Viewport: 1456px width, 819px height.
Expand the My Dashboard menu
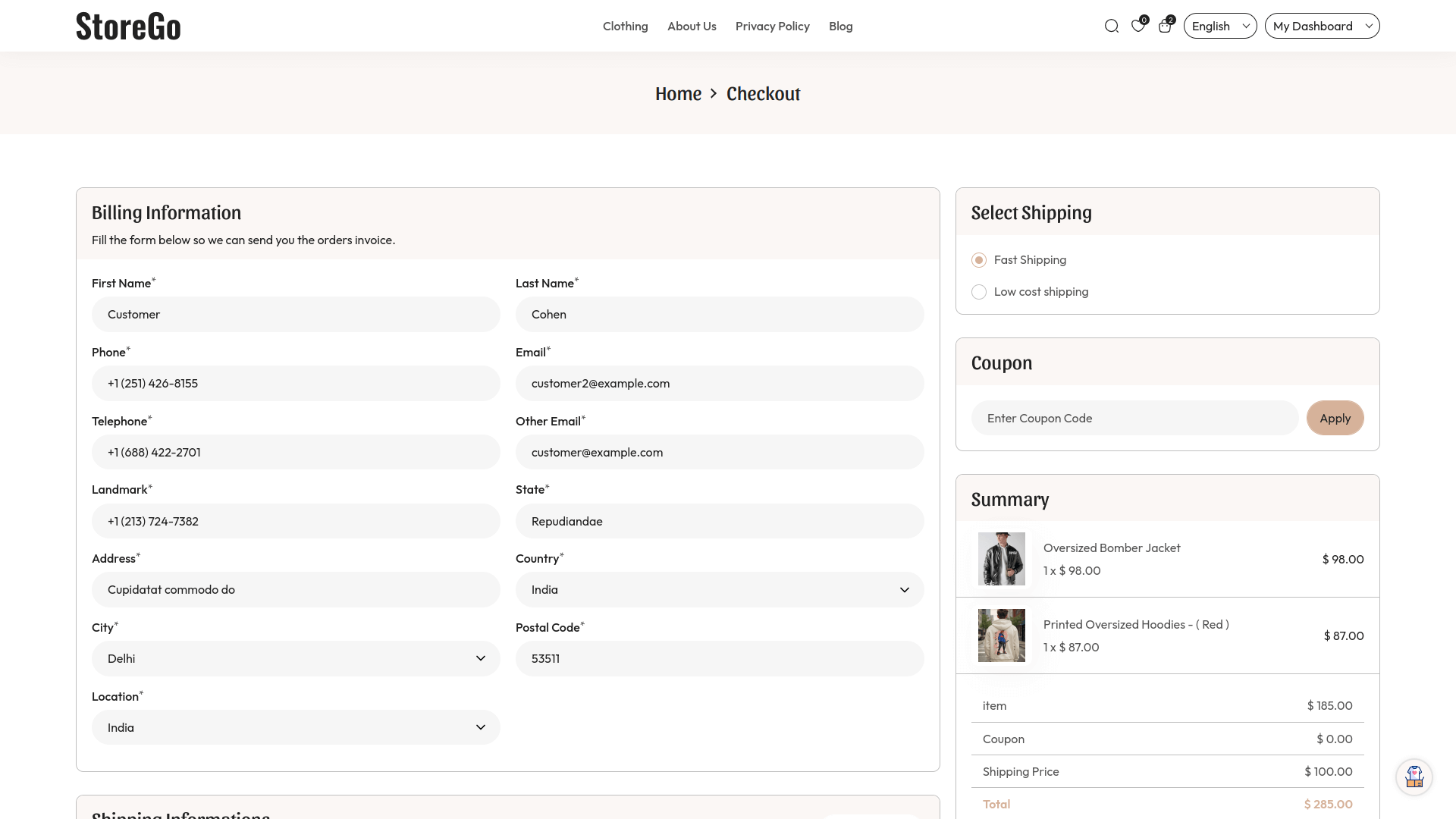(1322, 27)
